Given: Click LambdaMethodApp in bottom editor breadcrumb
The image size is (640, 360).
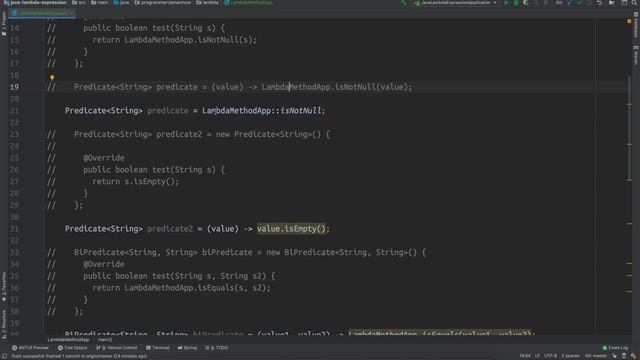Looking at the screenshot, I should pos(68,340).
